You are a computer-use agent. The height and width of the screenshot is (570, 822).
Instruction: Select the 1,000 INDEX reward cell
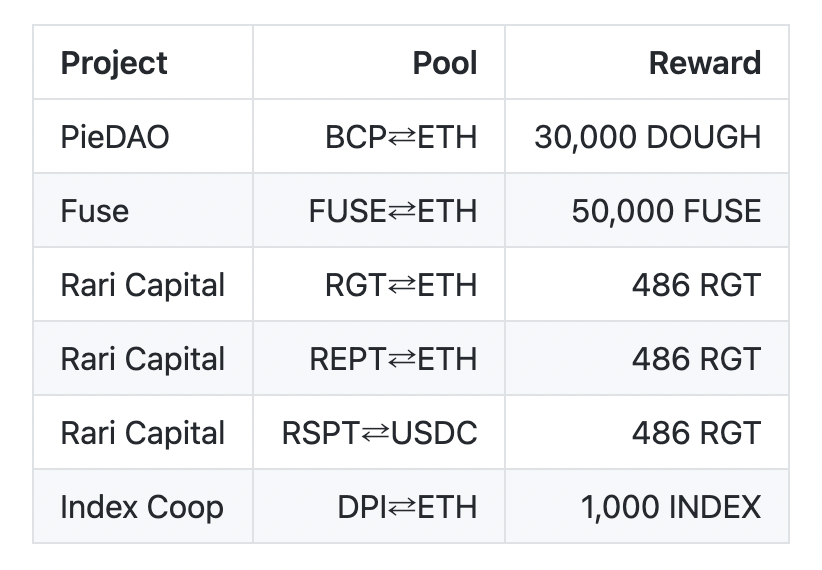(671, 507)
